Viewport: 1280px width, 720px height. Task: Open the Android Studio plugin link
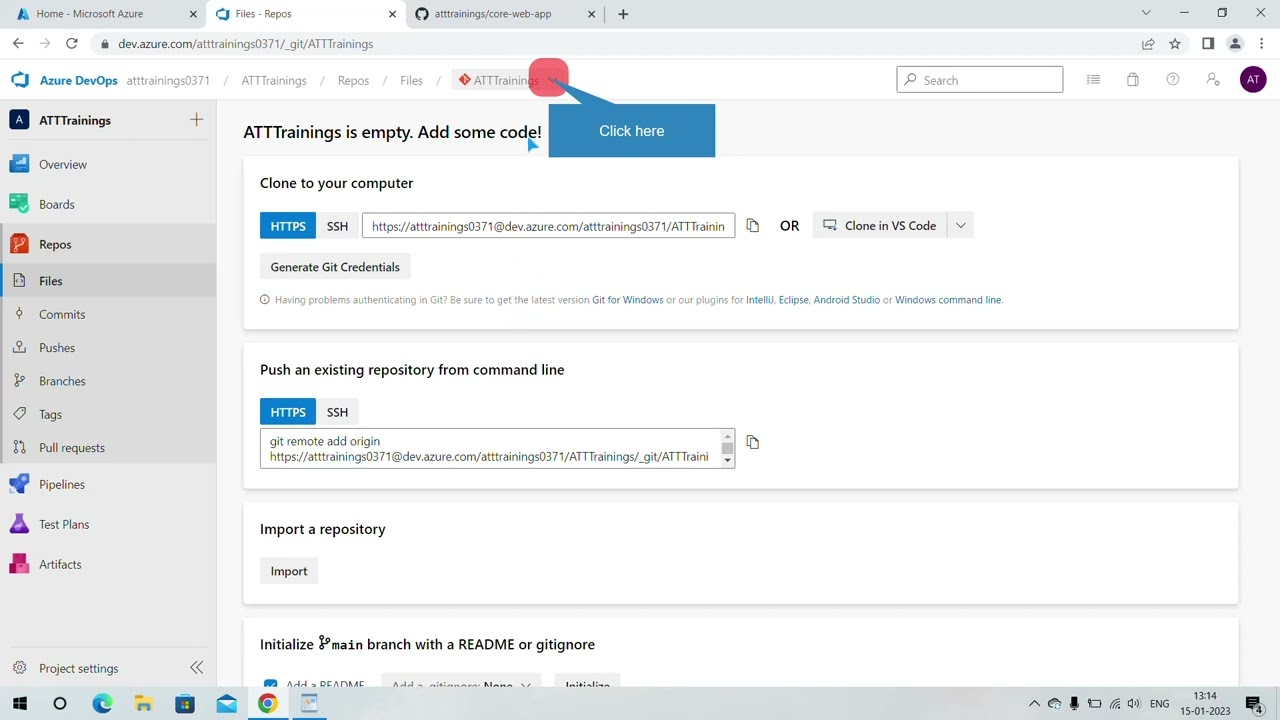(846, 300)
